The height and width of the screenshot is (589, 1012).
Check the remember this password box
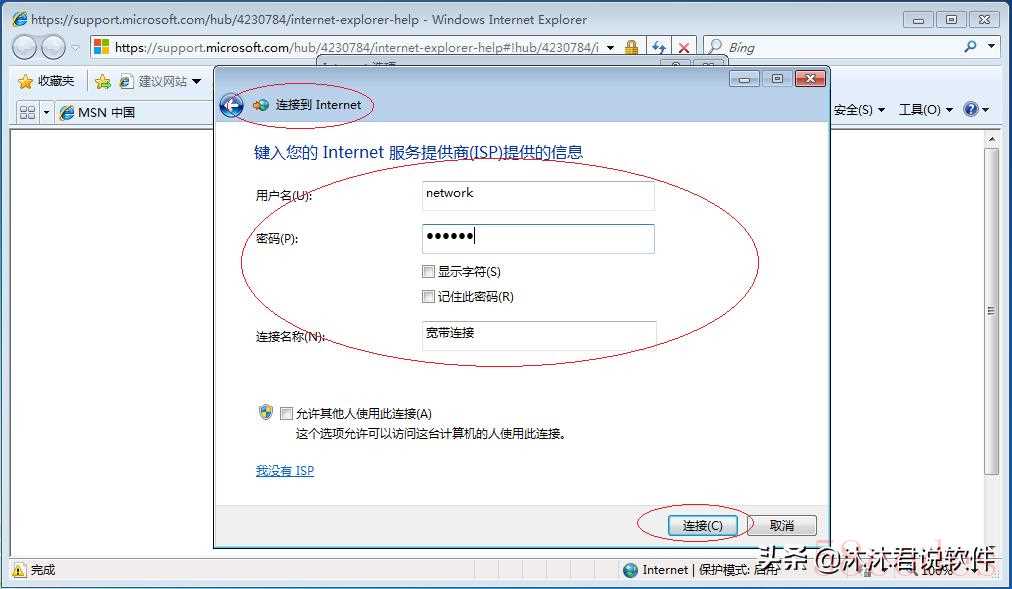click(x=428, y=297)
